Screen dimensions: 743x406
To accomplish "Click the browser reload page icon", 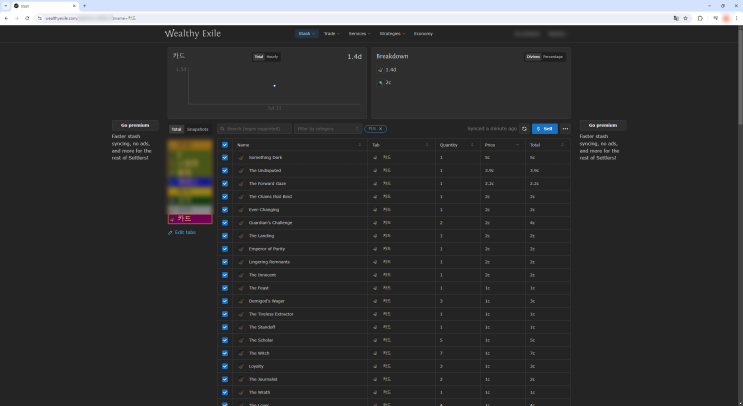I will pyautogui.click(x=27, y=18).
